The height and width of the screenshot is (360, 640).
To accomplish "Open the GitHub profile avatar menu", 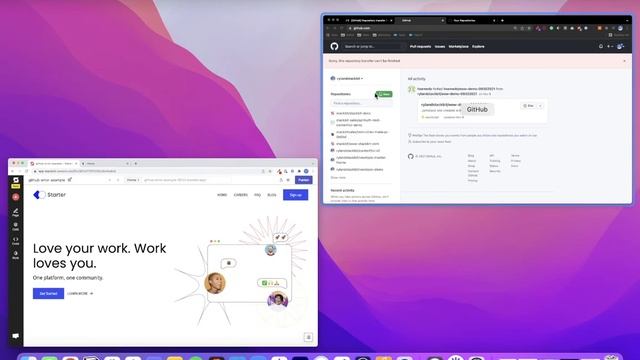I will [620, 47].
